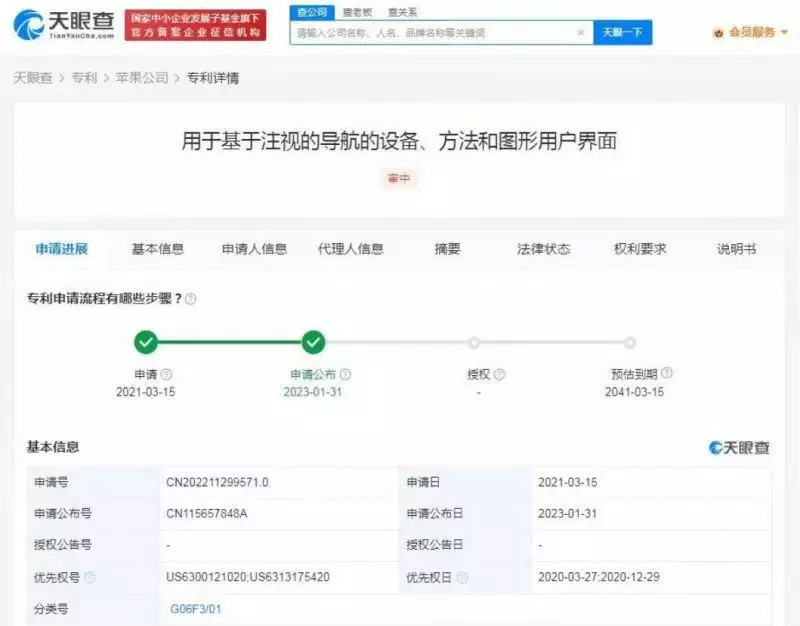
Task: Click priority number US6300121020;US6313175420
Action: (x=248, y=577)
